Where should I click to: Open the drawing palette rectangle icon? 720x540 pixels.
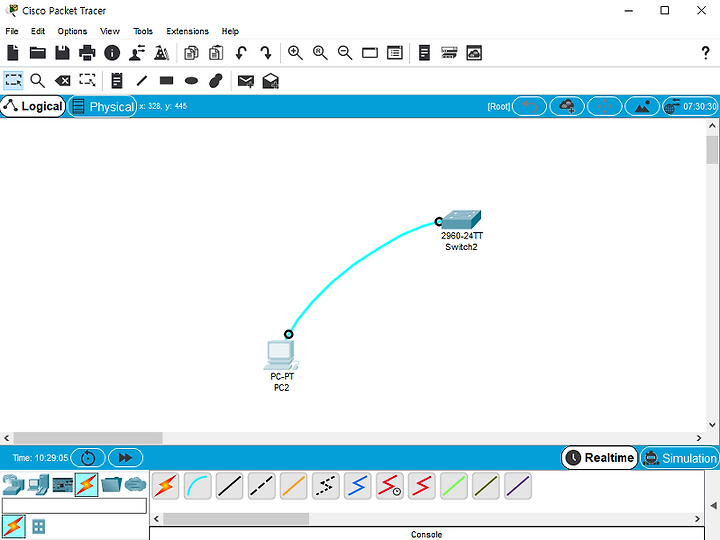pos(370,53)
